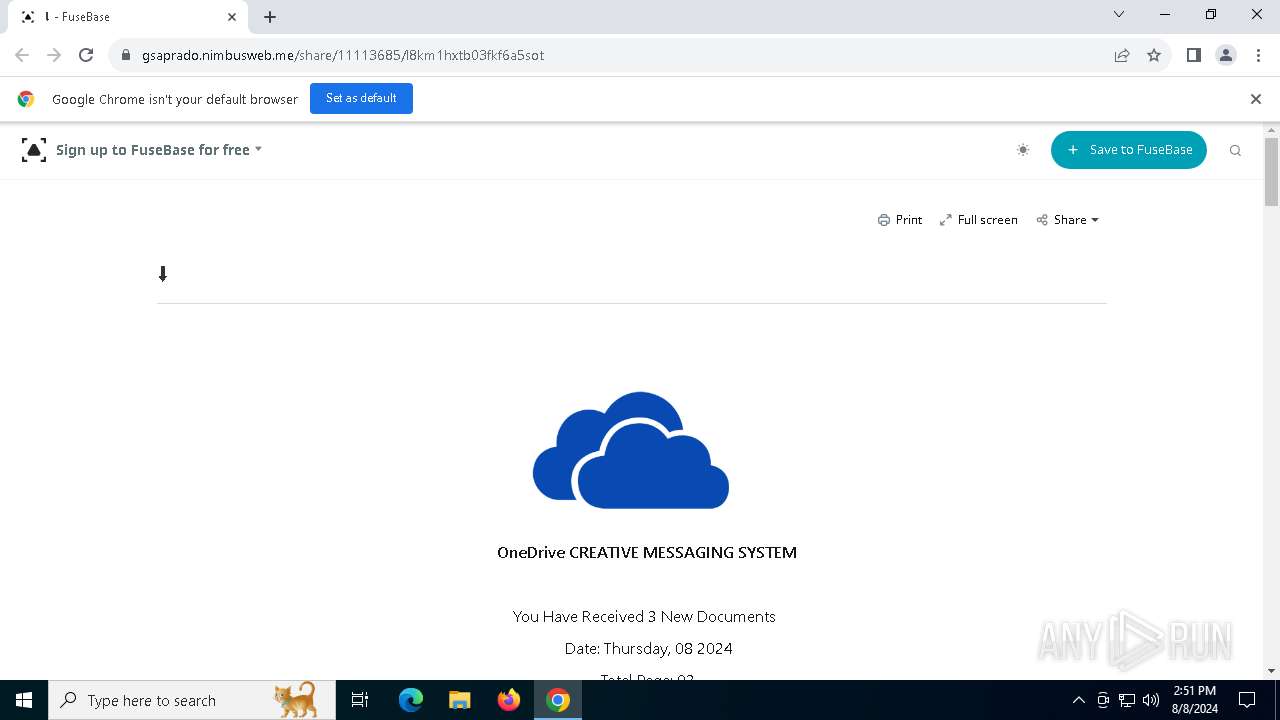
Task: Click the lock icon in address bar
Action: (x=126, y=55)
